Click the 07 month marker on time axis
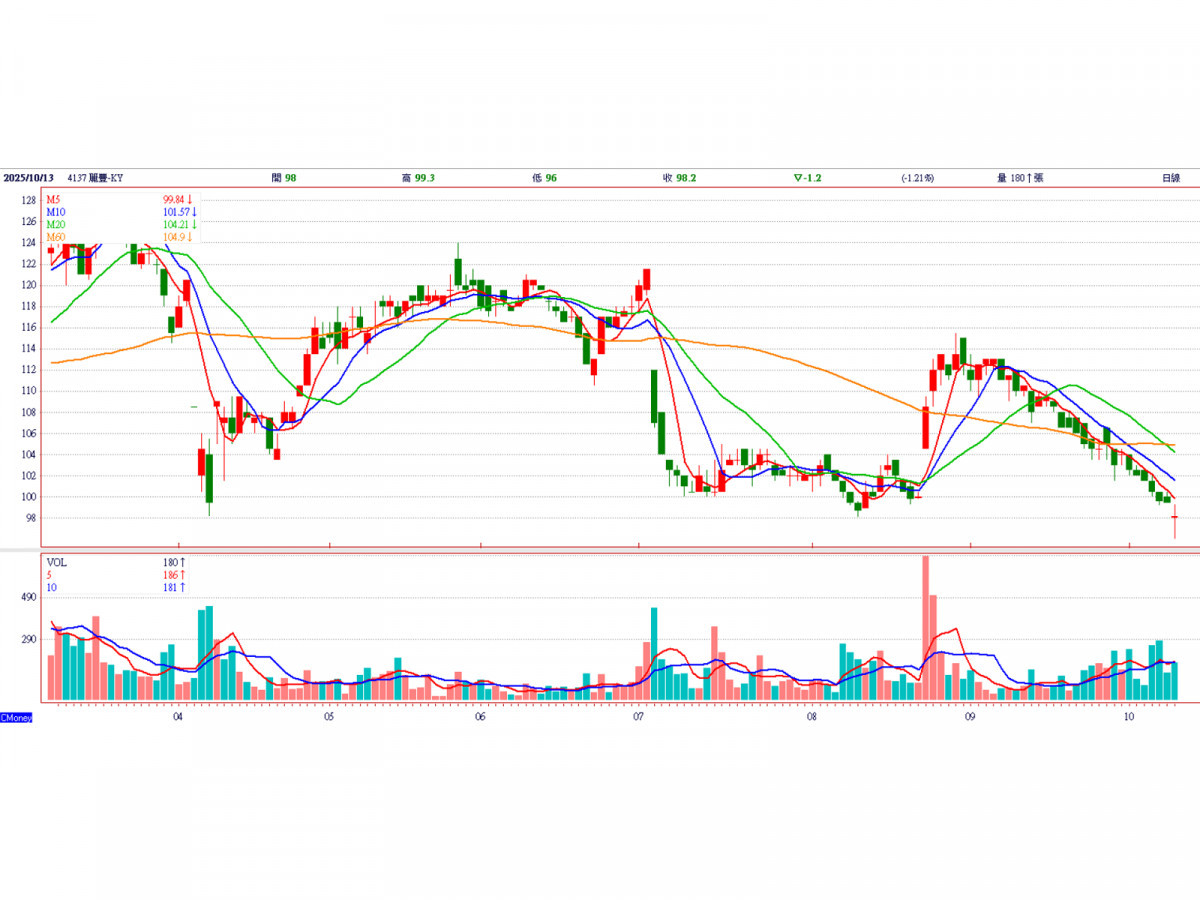This screenshot has height=900, width=1200. [639, 717]
